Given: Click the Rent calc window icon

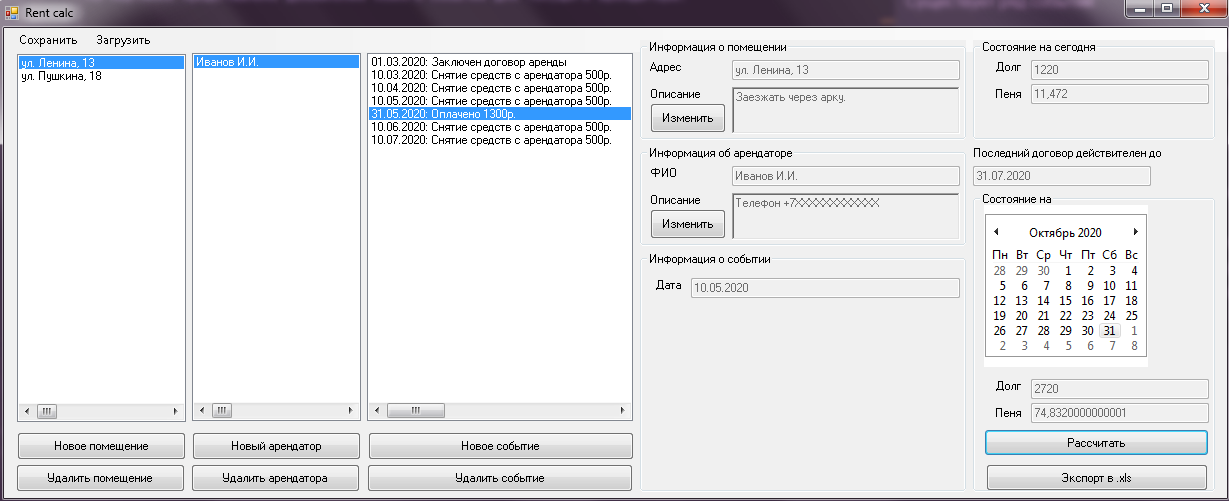Looking at the screenshot, I should 12,12.
